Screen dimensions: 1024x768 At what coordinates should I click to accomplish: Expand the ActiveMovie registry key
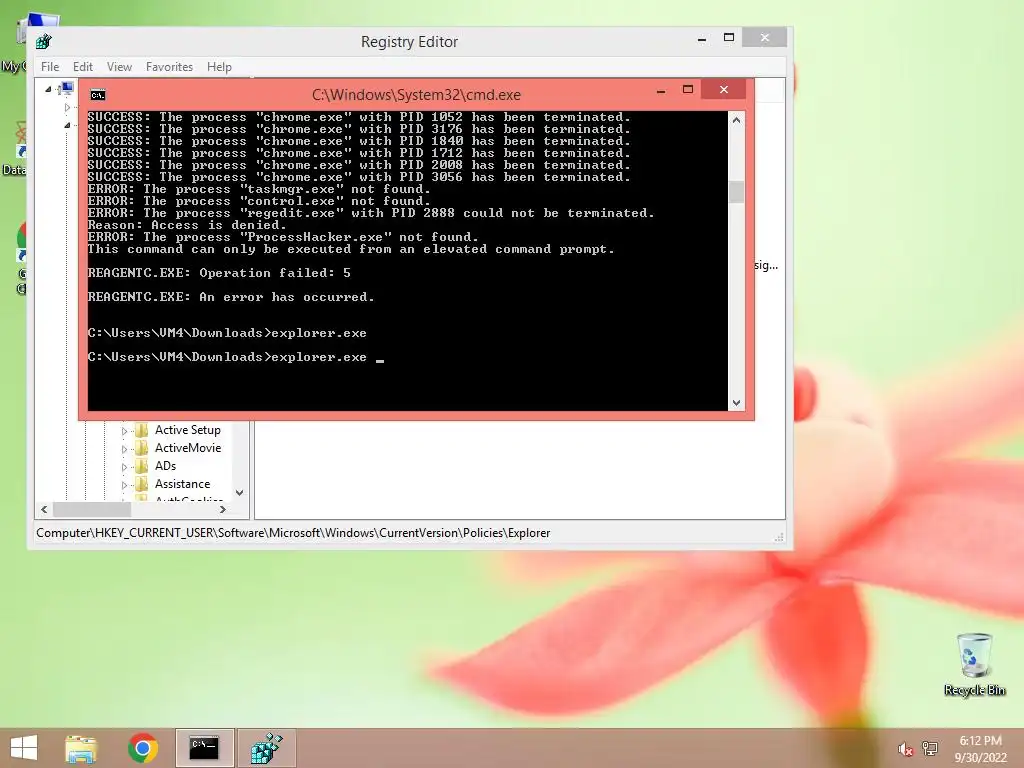[124, 449]
